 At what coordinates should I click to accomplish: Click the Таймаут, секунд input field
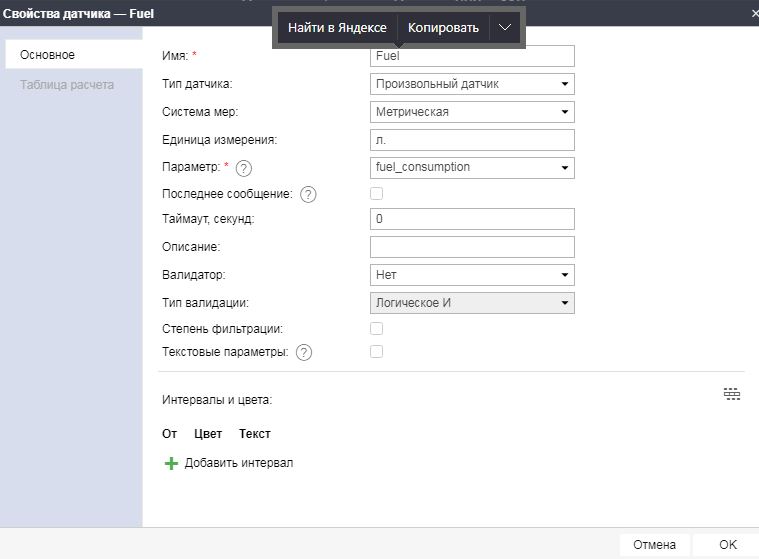[x=472, y=219]
